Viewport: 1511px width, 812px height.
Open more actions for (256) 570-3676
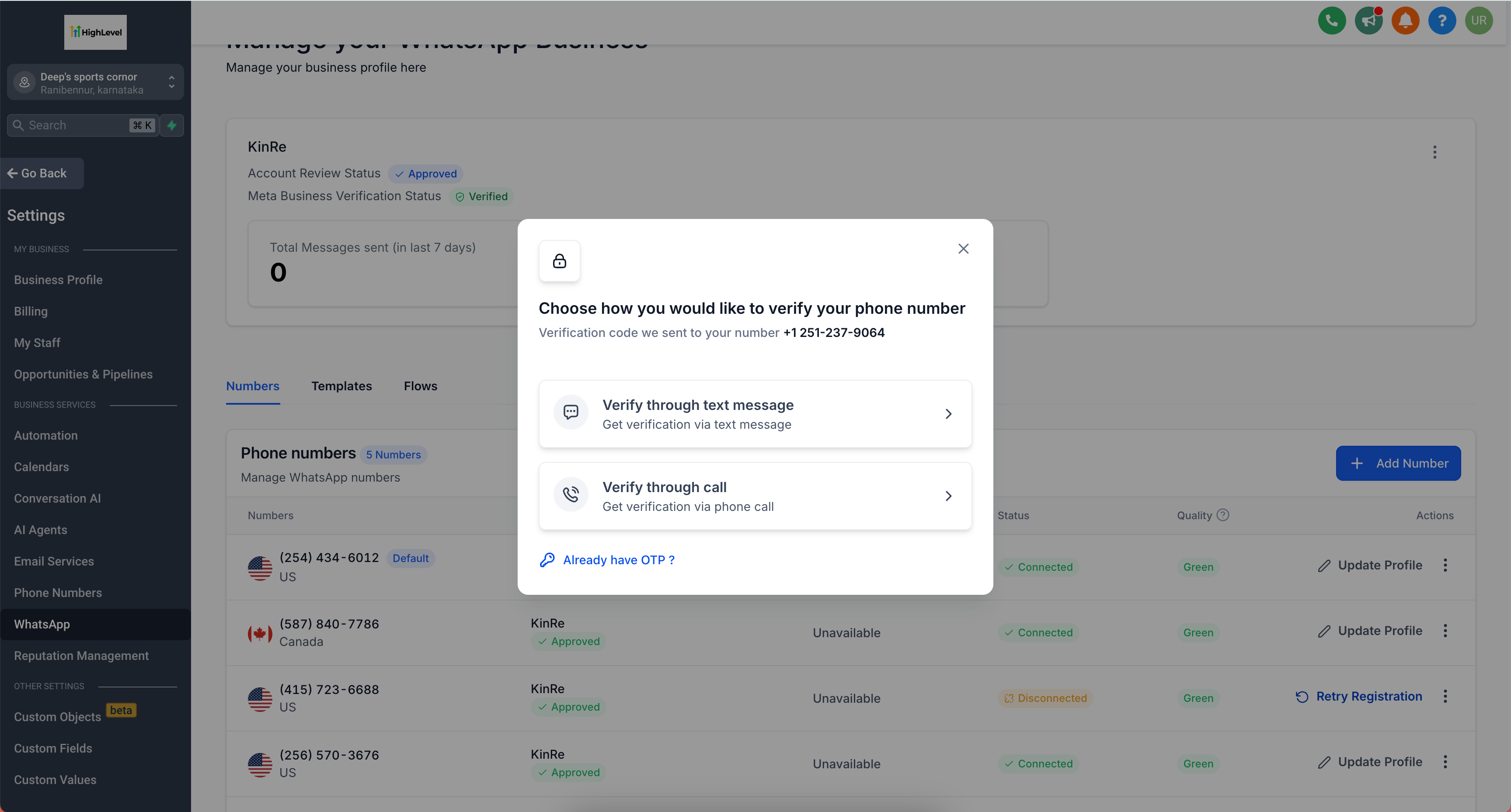point(1445,762)
